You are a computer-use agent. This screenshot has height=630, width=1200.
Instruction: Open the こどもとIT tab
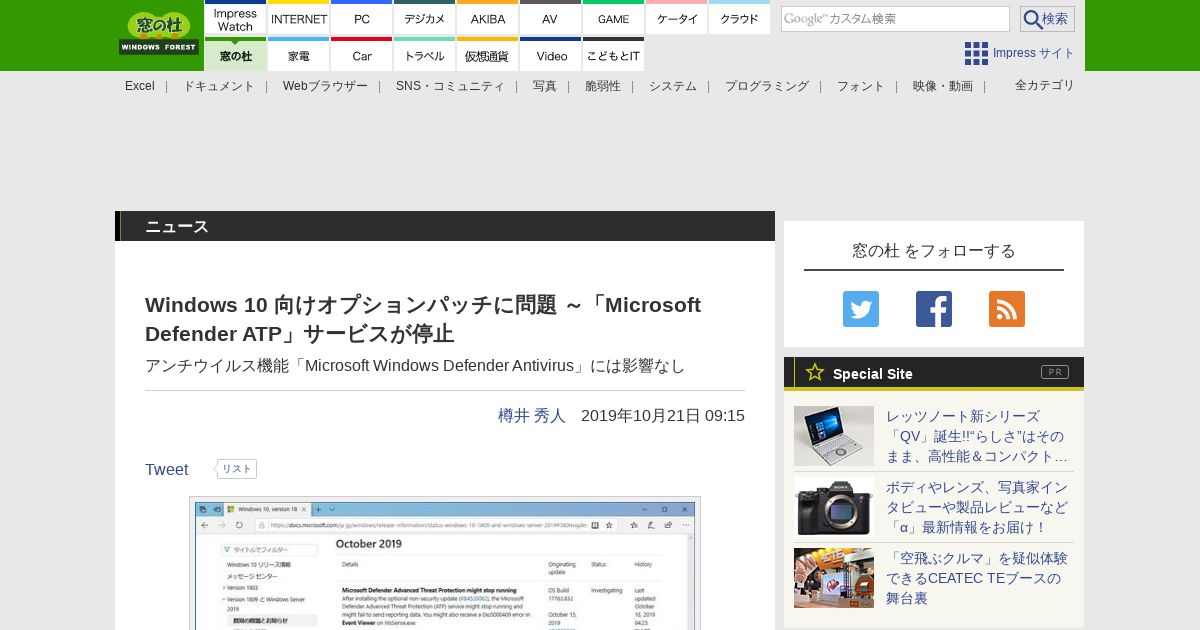614,55
